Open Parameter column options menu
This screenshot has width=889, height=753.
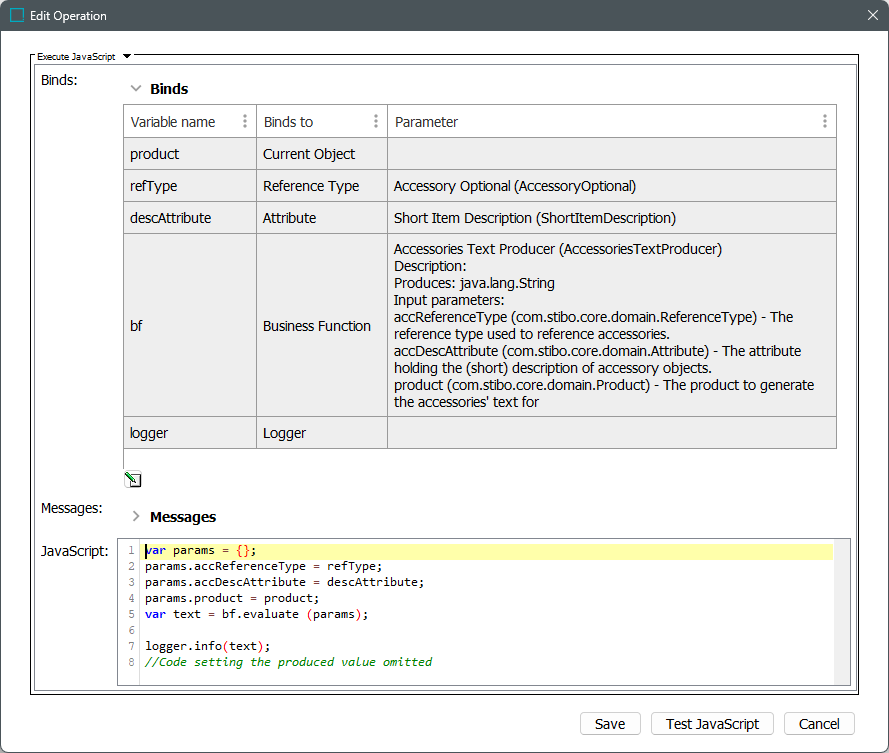point(824,122)
